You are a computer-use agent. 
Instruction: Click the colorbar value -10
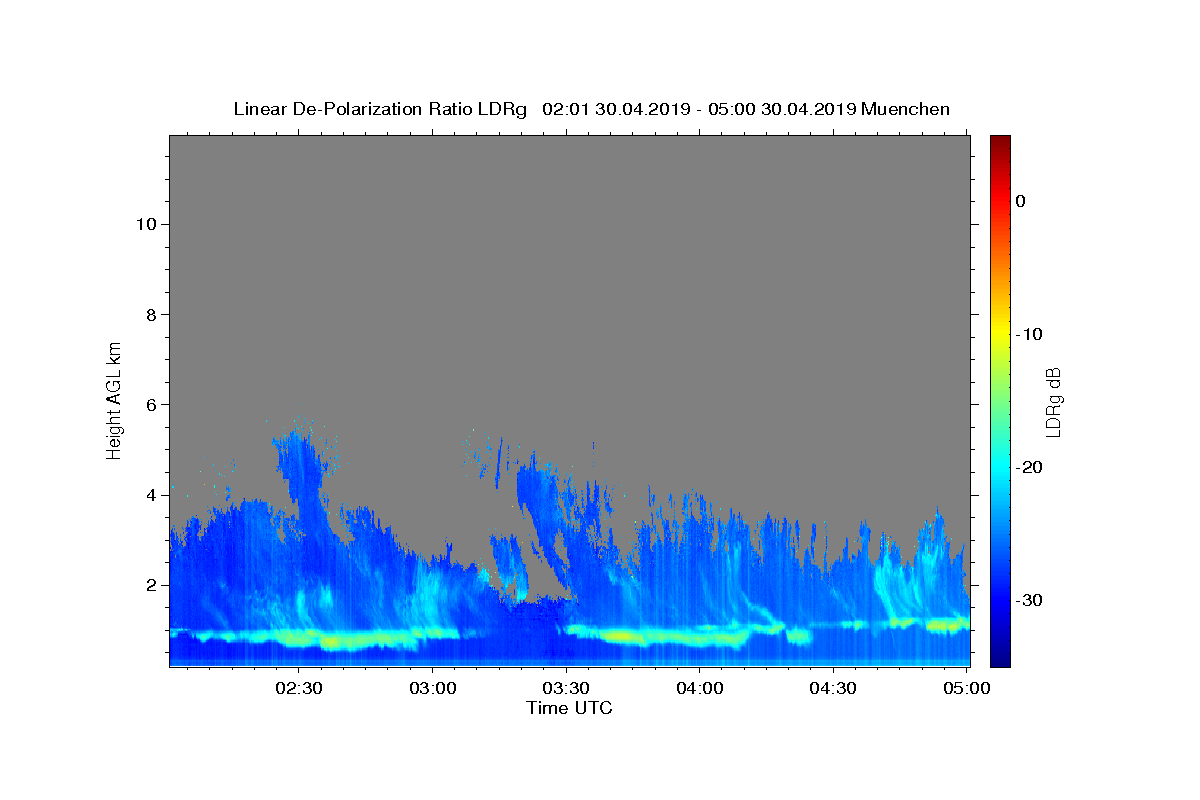click(1029, 334)
